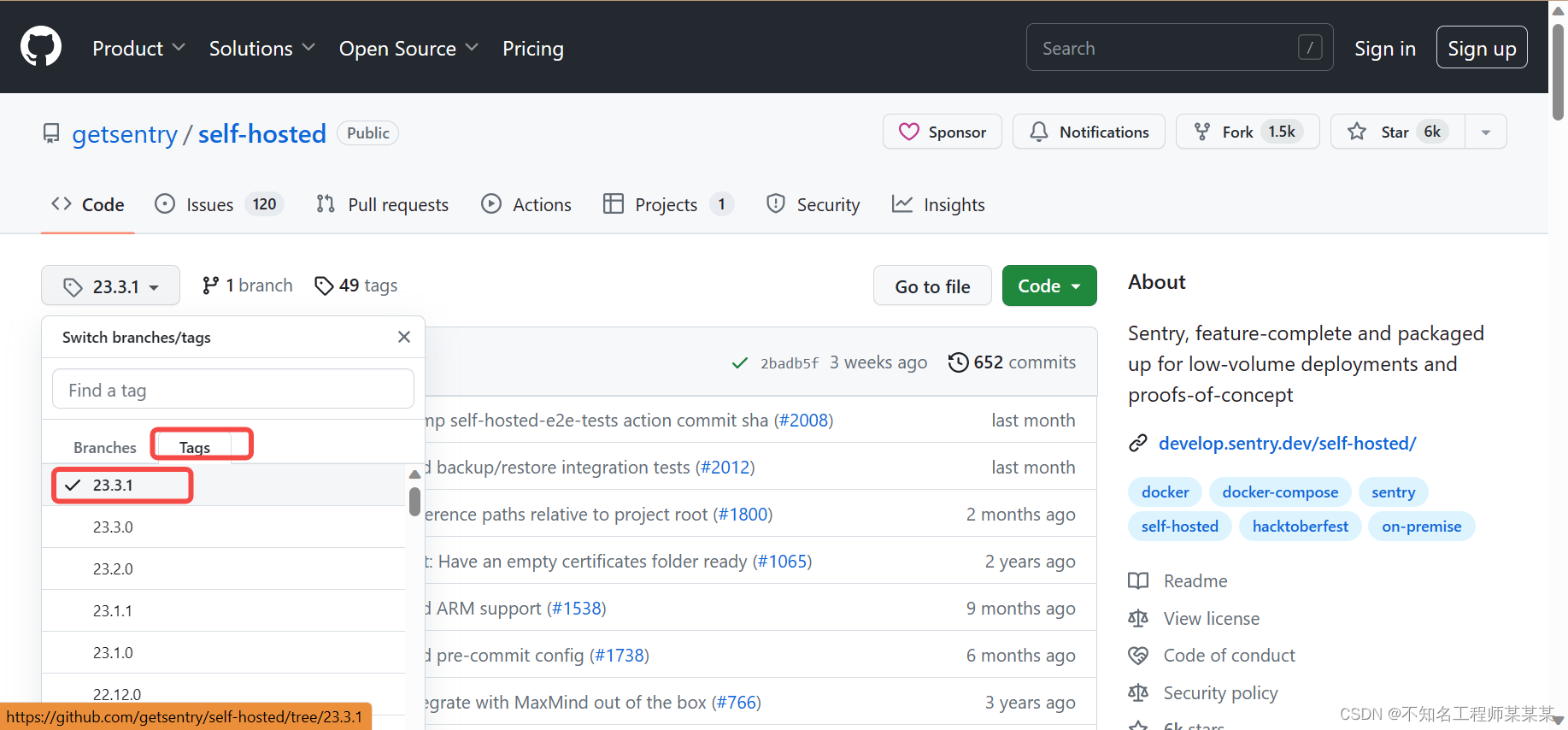Close the Switch branches/tags popup

click(404, 337)
